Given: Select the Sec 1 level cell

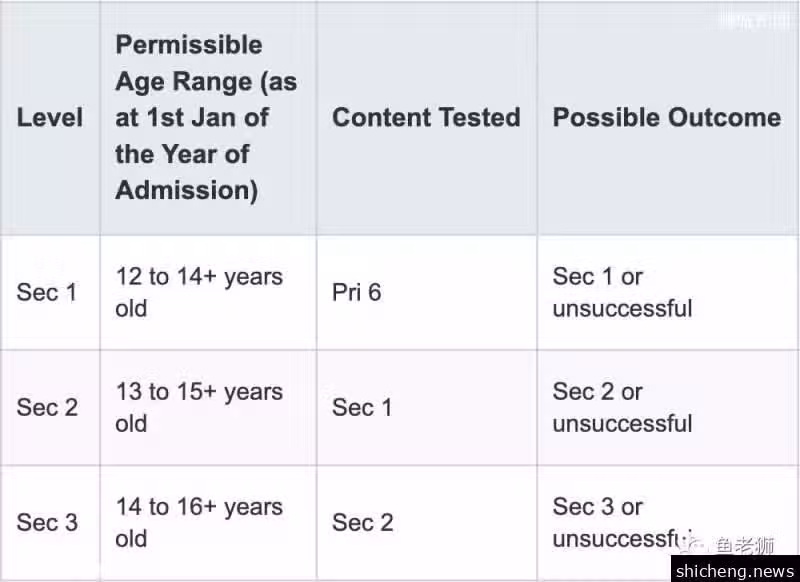Looking at the screenshot, I should coord(50,293).
